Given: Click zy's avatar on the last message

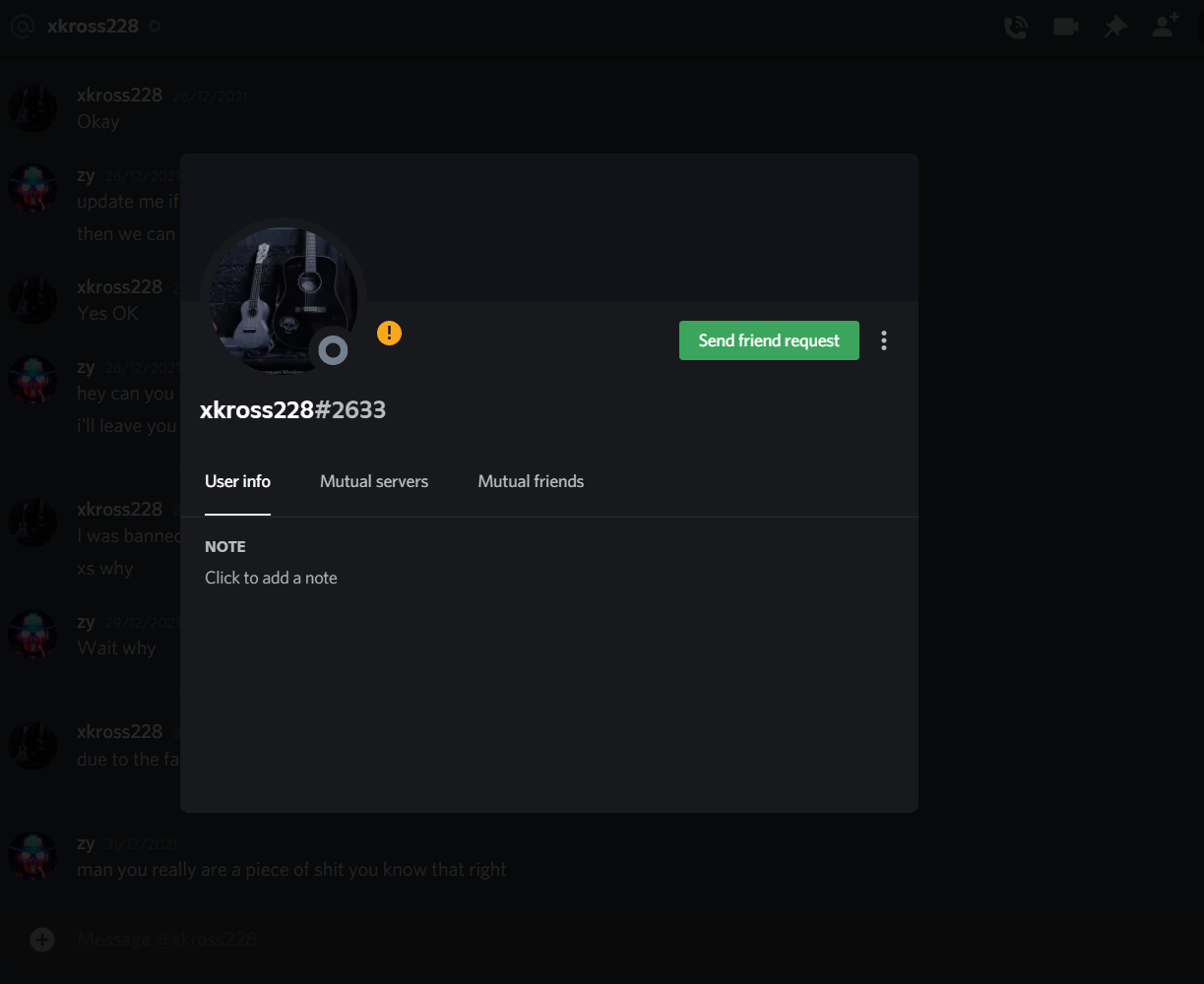Looking at the screenshot, I should pyautogui.click(x=32, y=856).
